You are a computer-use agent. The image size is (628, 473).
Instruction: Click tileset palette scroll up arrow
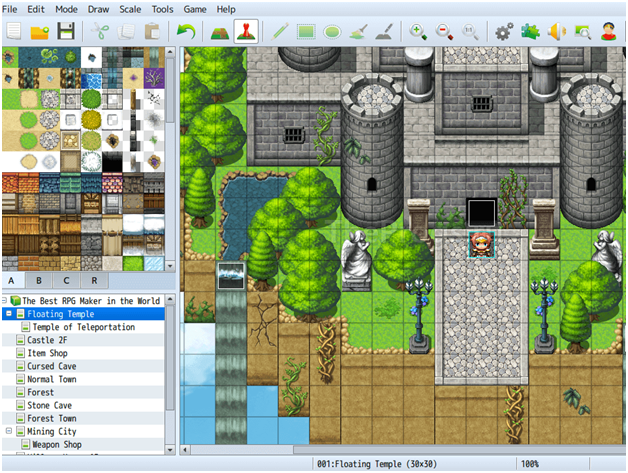(x=170, y=52)
